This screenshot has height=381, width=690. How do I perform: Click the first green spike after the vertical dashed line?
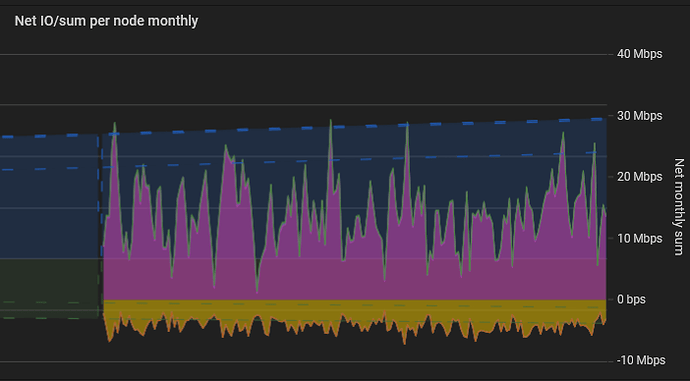tap(115, 125)
